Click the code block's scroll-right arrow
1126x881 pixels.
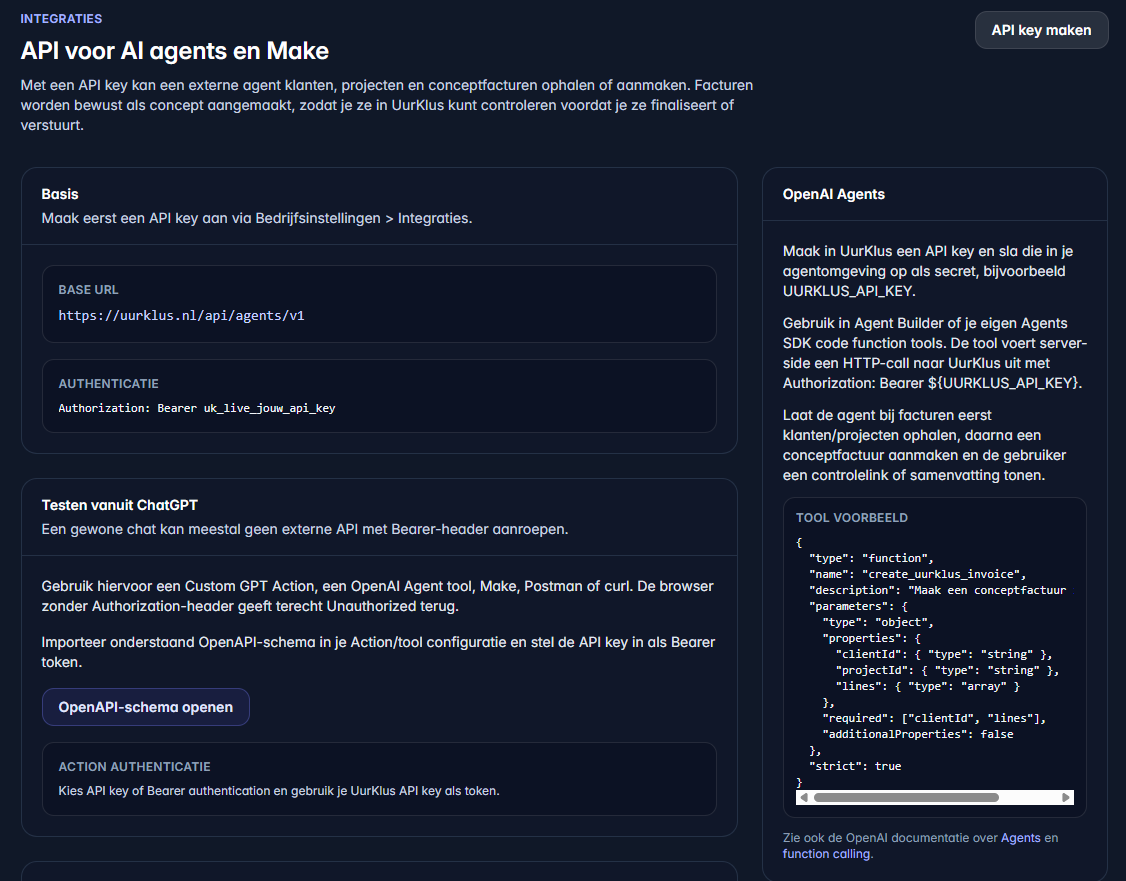coord(1066,798)
